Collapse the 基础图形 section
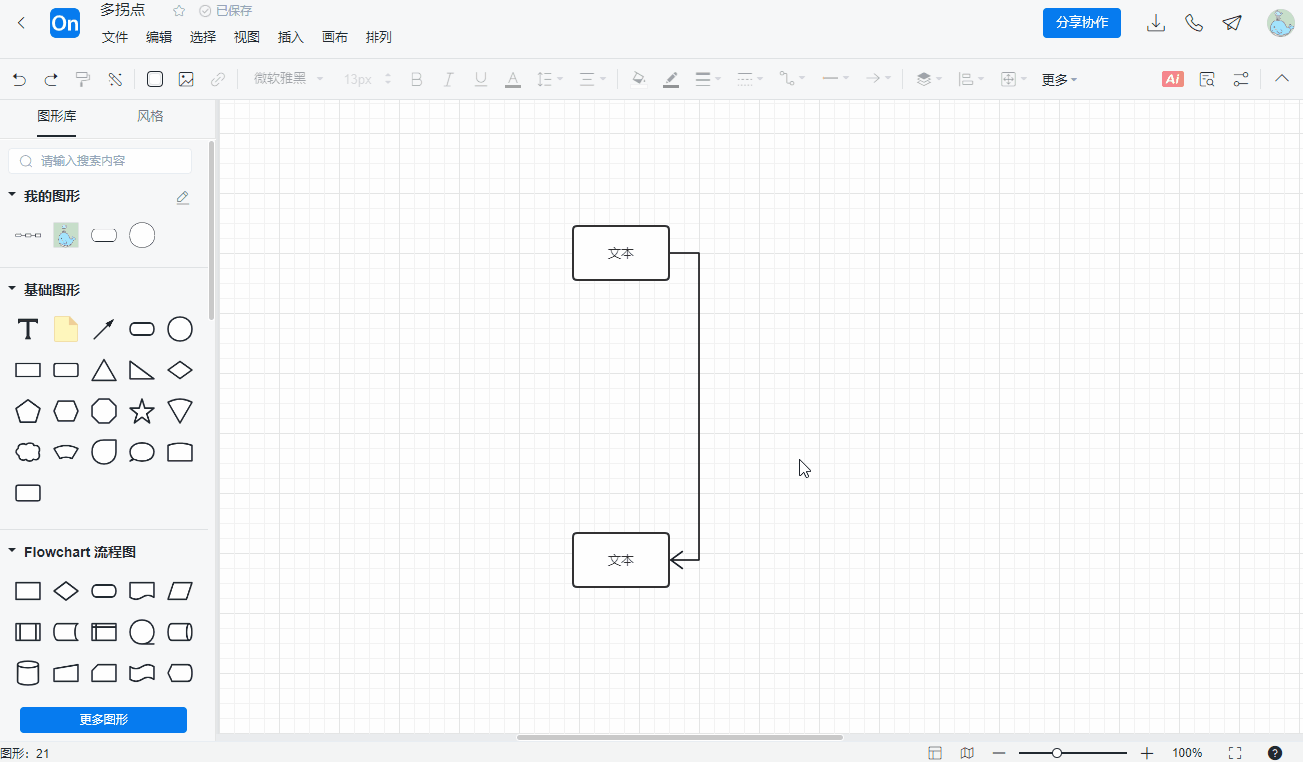This screenshot has height=762, width=1303. pos(12,289)
